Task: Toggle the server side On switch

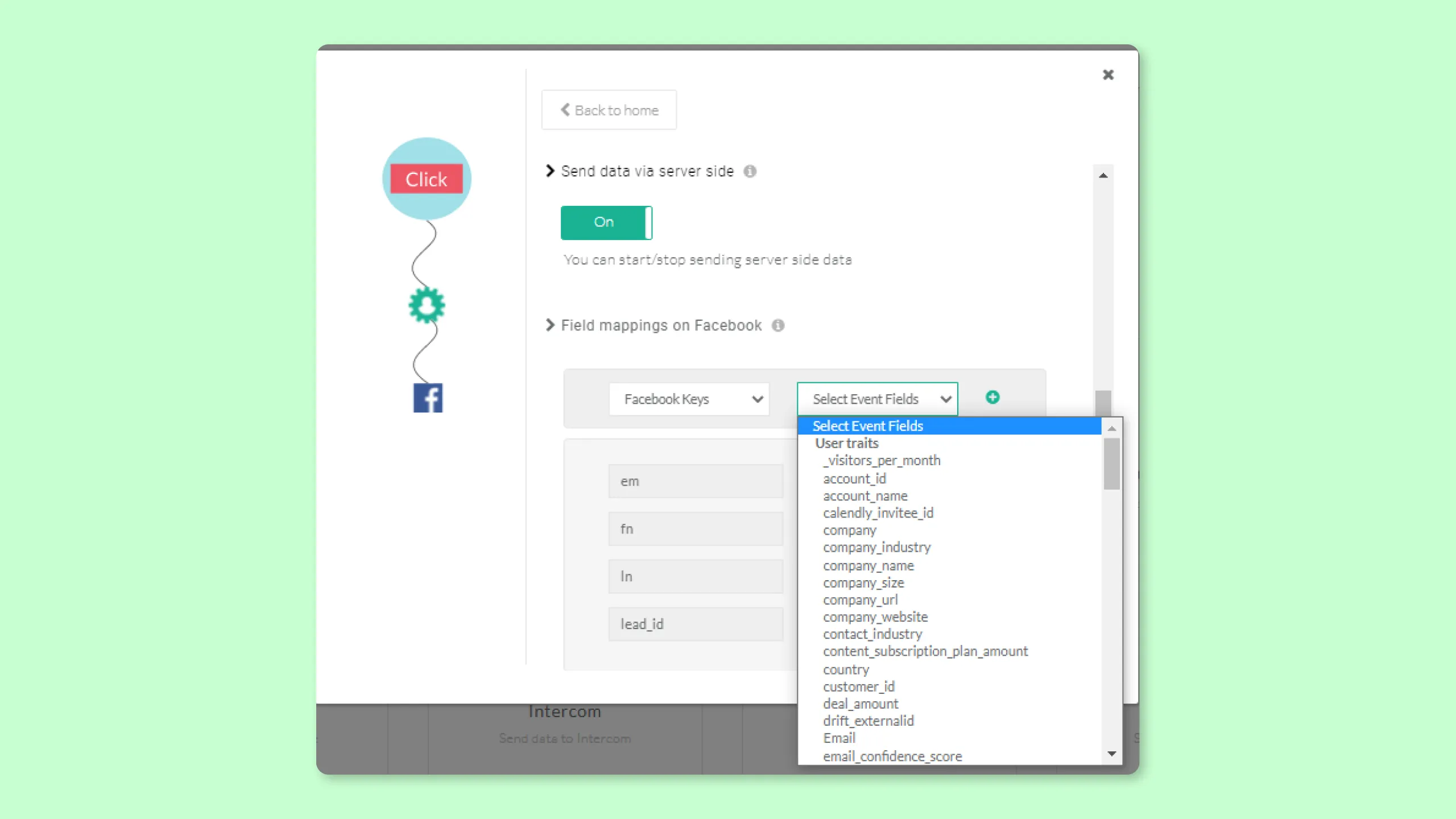Action: click(606, 222)
